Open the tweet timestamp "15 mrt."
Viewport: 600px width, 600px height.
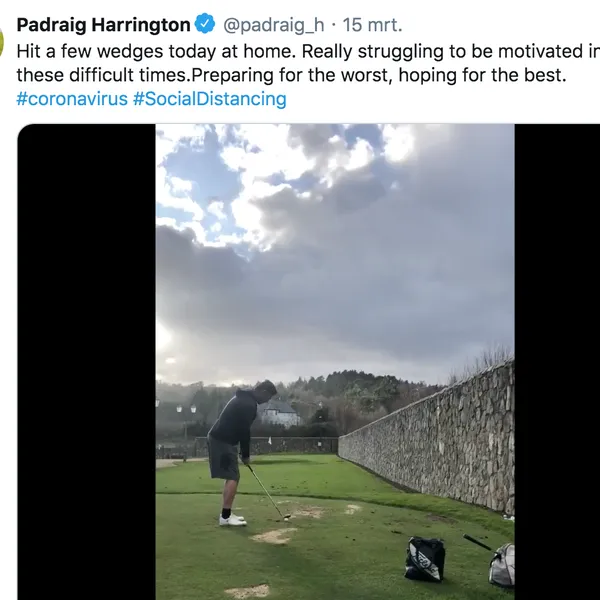tap(372, 25)
